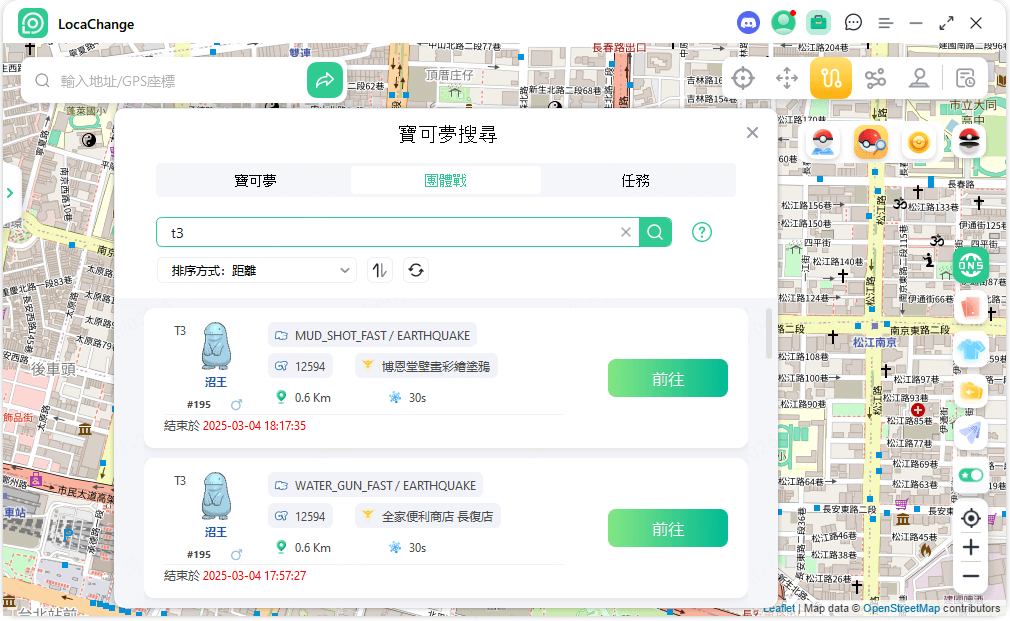Click the green share arrow button beside address search
The image size is (1010, 621).
click(325, 80)
